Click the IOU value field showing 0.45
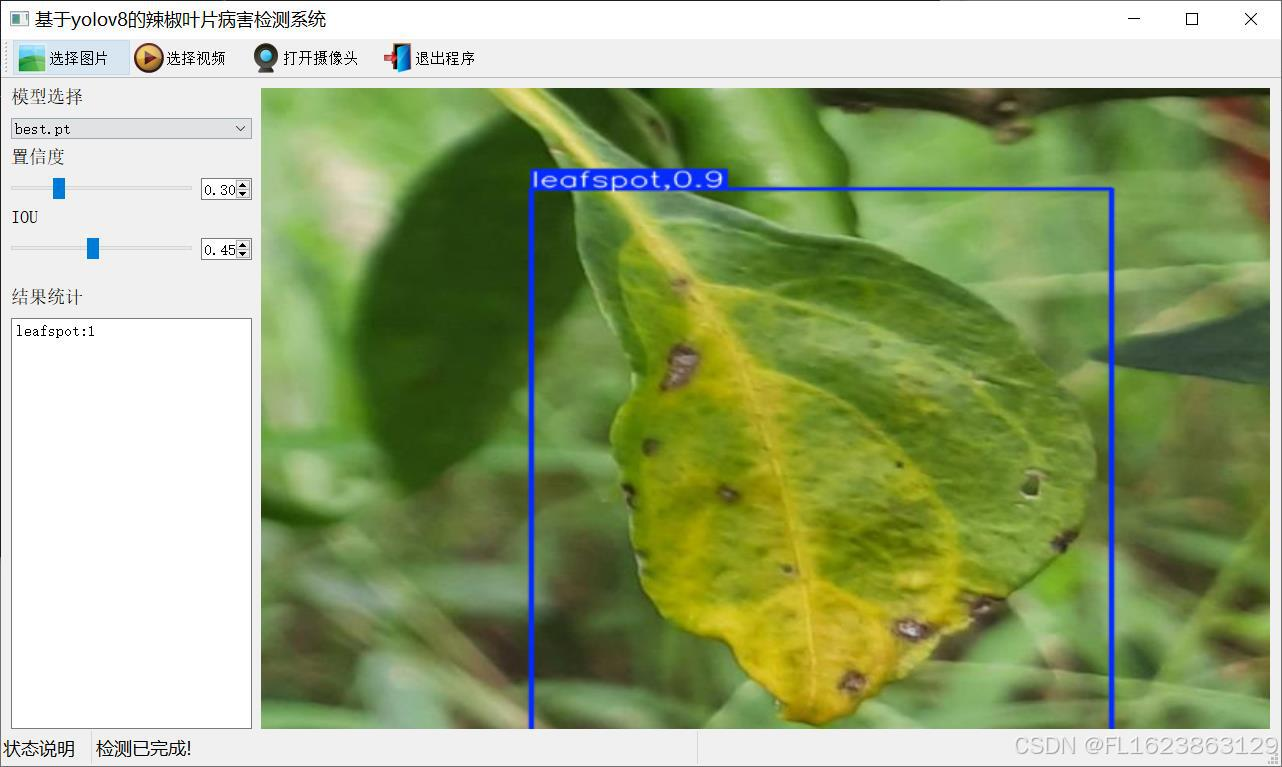The height and width of the screenshot is (767, 1282). coord(219,249)
